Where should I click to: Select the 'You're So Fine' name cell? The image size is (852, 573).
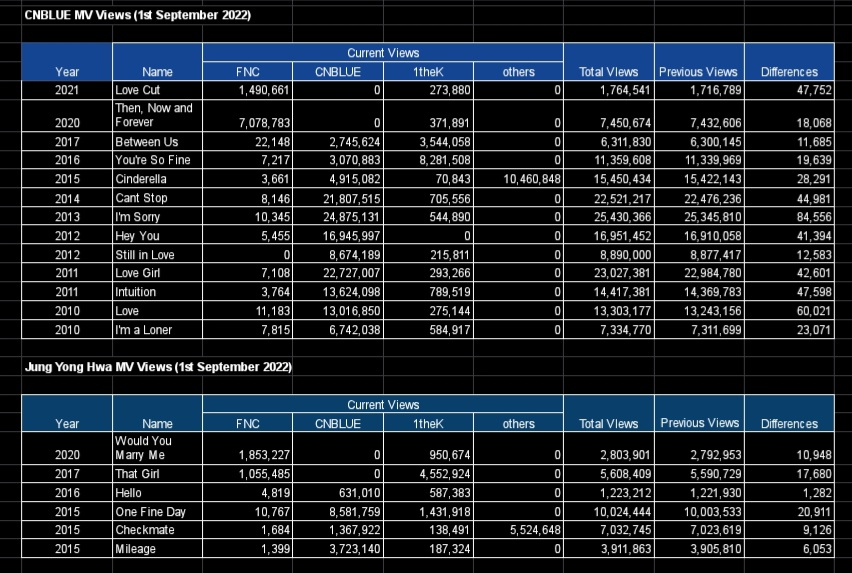coord(157,160)
